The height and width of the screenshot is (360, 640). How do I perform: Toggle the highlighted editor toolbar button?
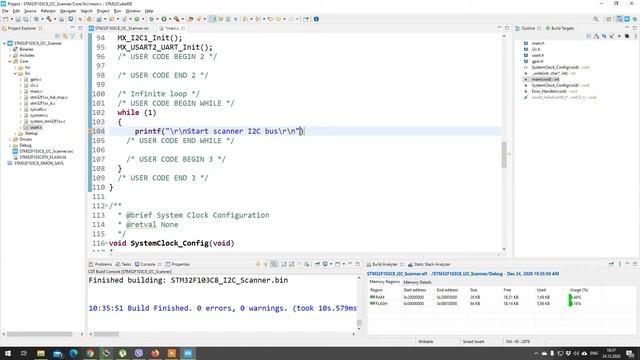pyautogui.click(x=213, y=19)
